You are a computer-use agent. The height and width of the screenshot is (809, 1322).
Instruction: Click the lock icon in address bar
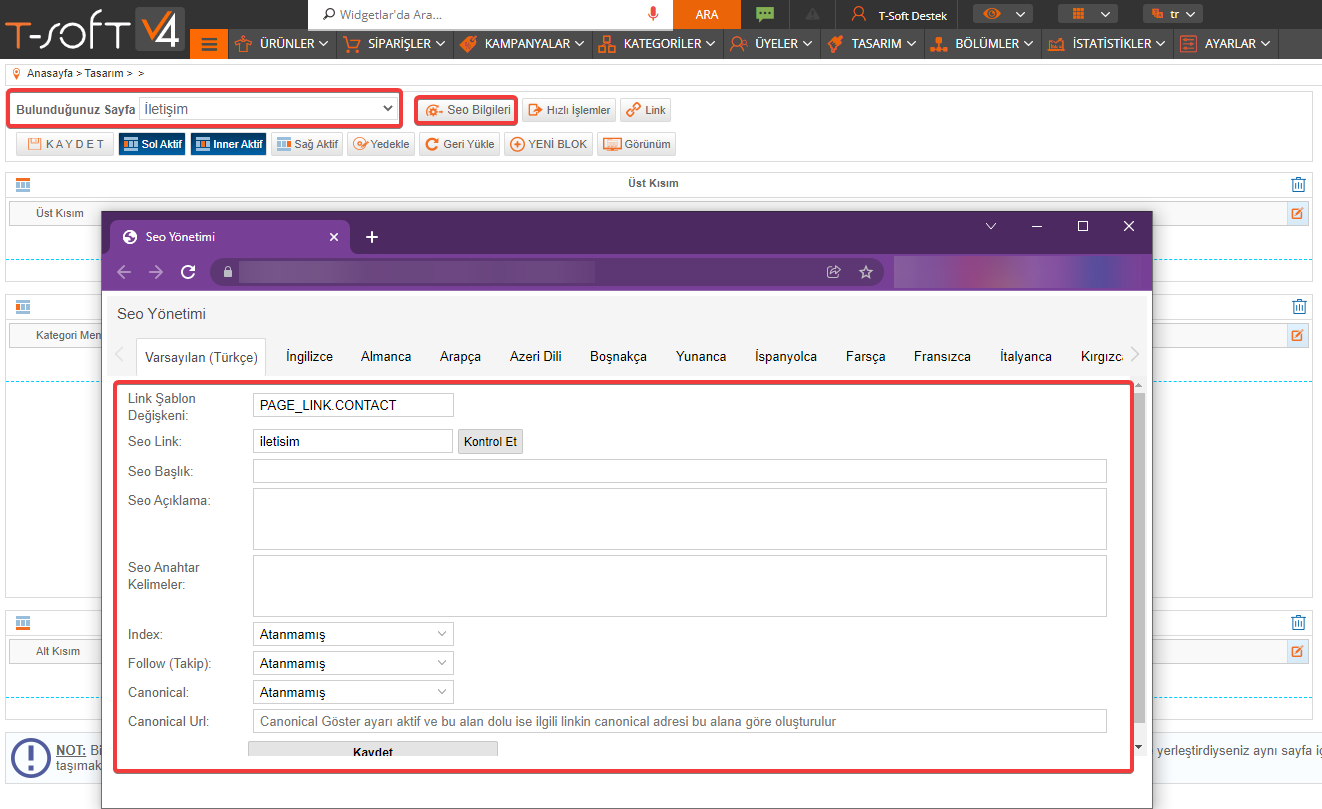pos(228,272)
